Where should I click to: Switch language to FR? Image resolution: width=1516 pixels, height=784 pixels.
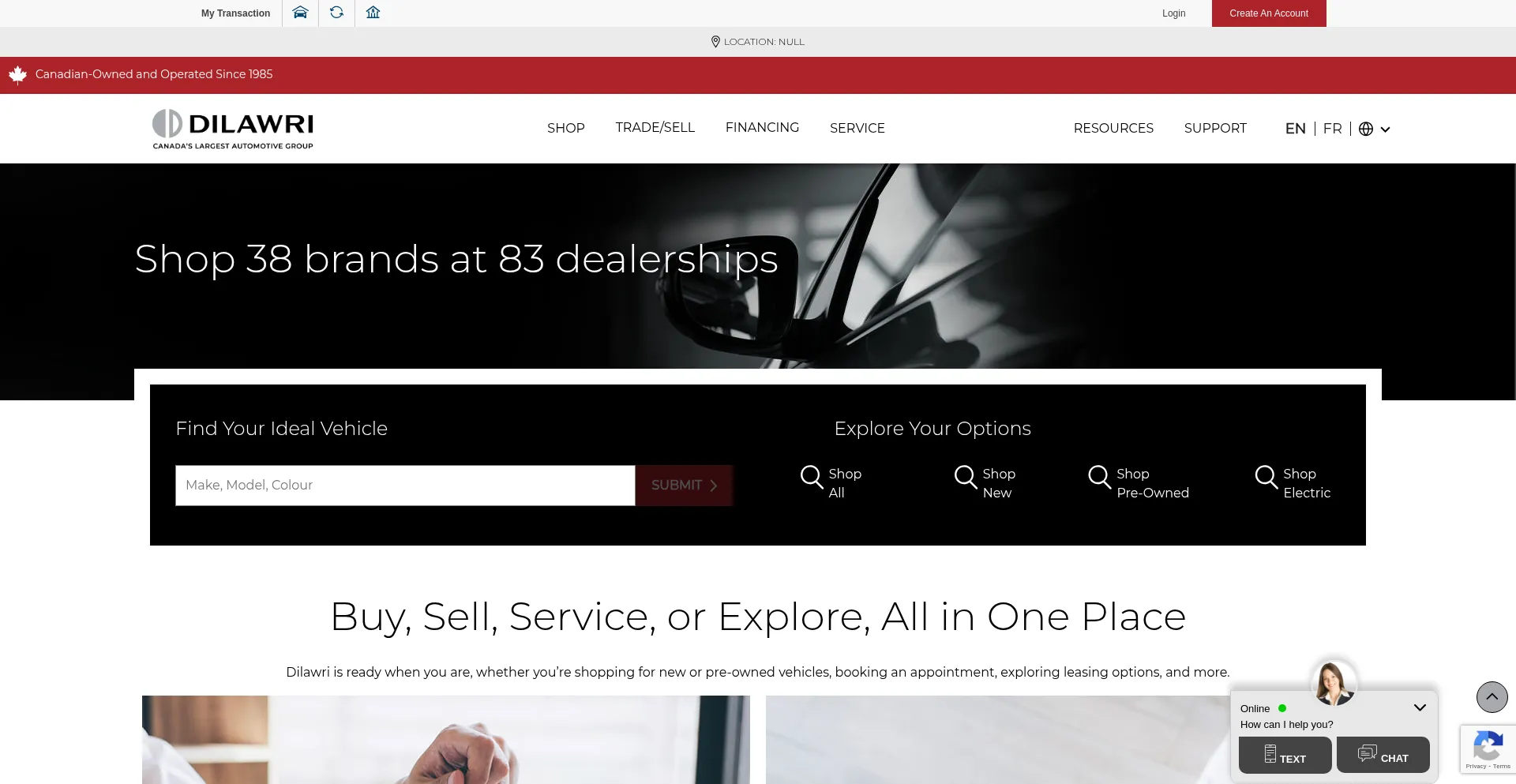tap(1333, 129)
